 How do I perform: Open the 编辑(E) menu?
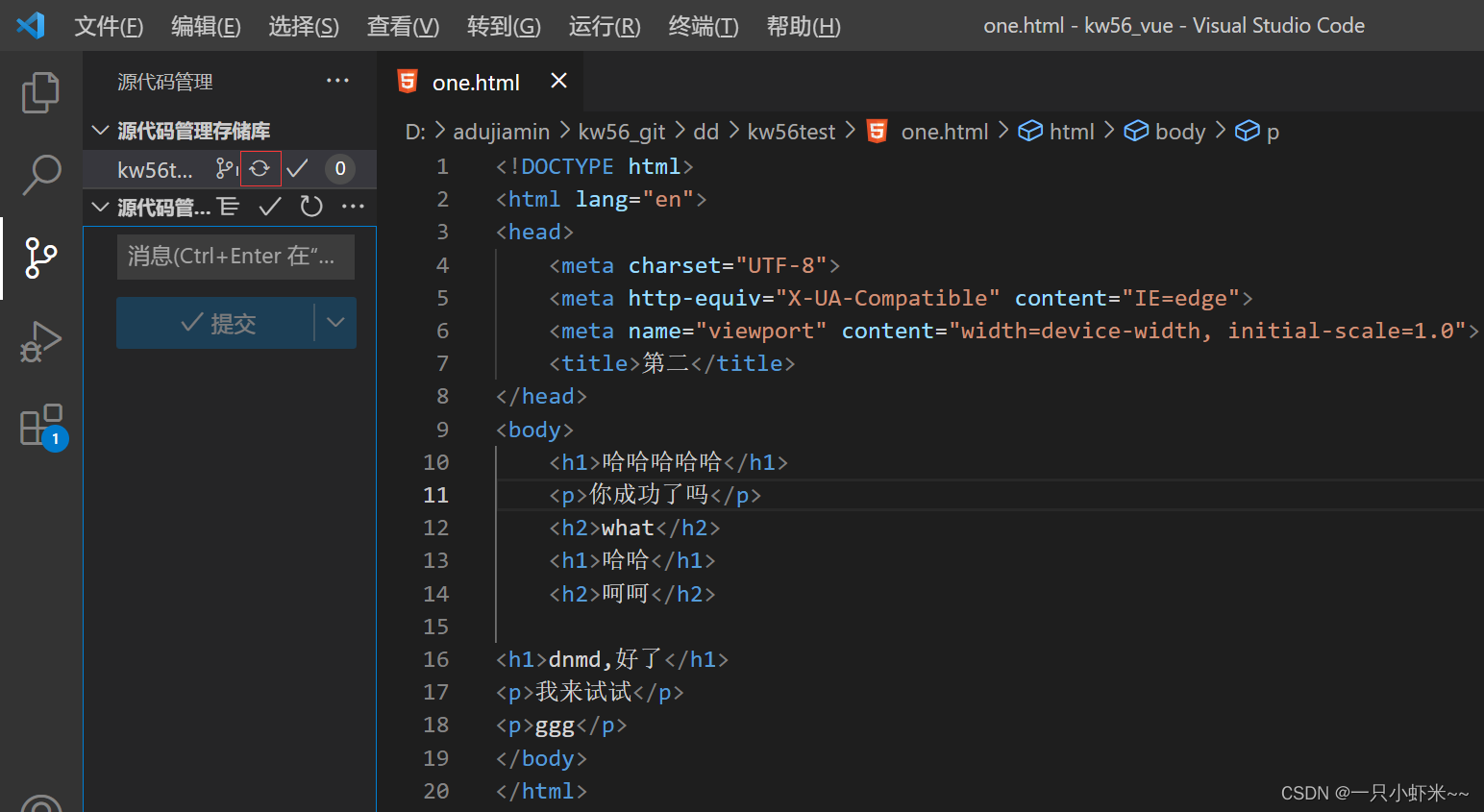tap(206, 26)
